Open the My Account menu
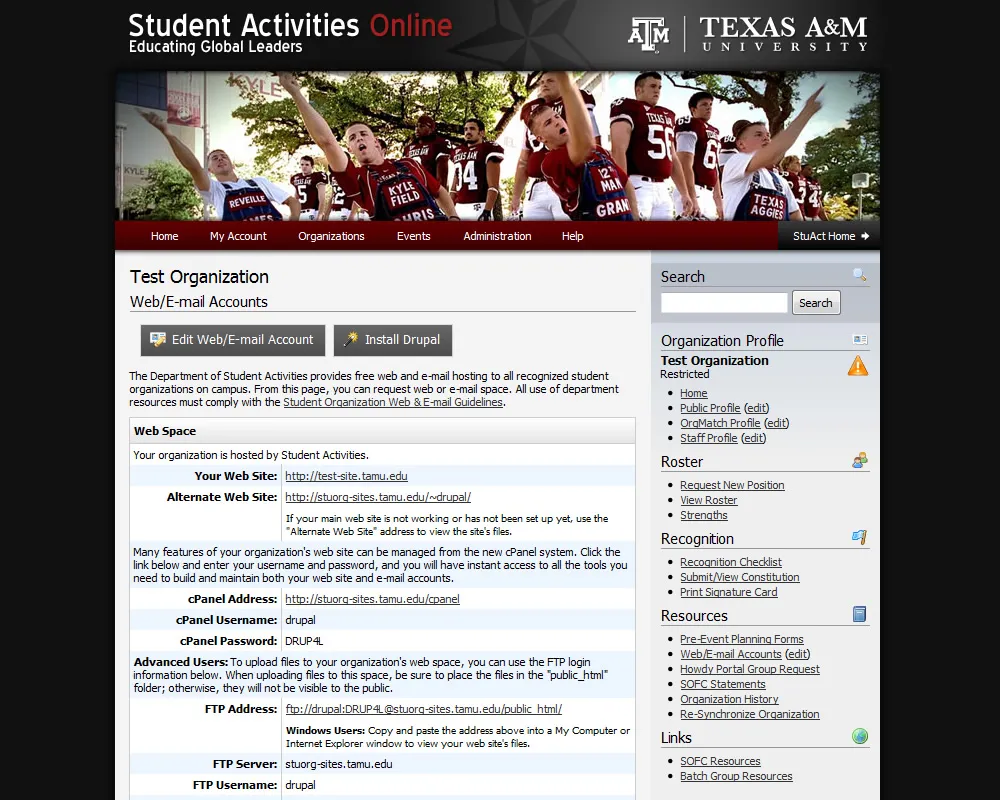1000x800 pixels. [238, 236]
